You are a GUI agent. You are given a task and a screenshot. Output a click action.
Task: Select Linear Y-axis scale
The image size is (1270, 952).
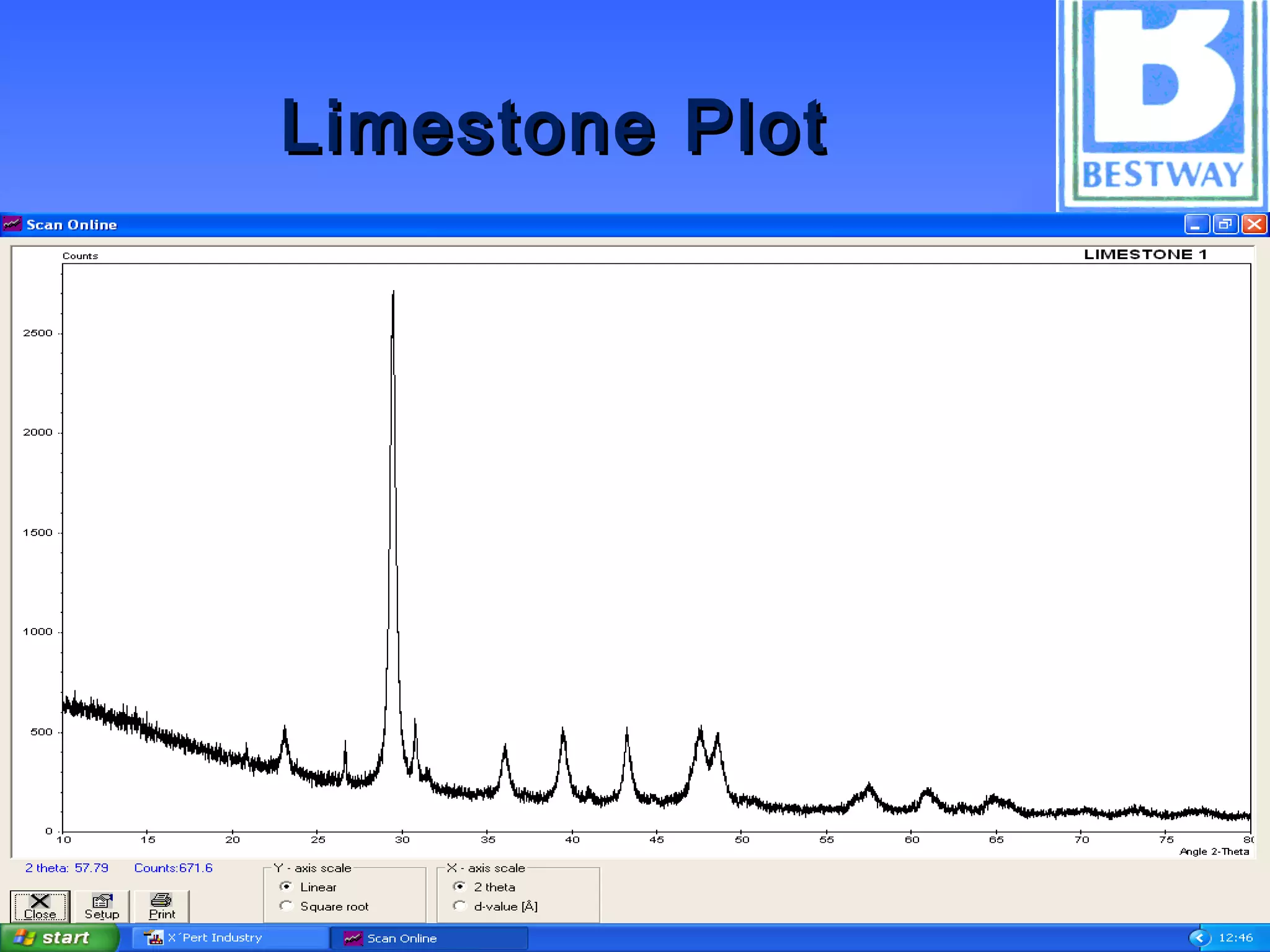[286, 886]
